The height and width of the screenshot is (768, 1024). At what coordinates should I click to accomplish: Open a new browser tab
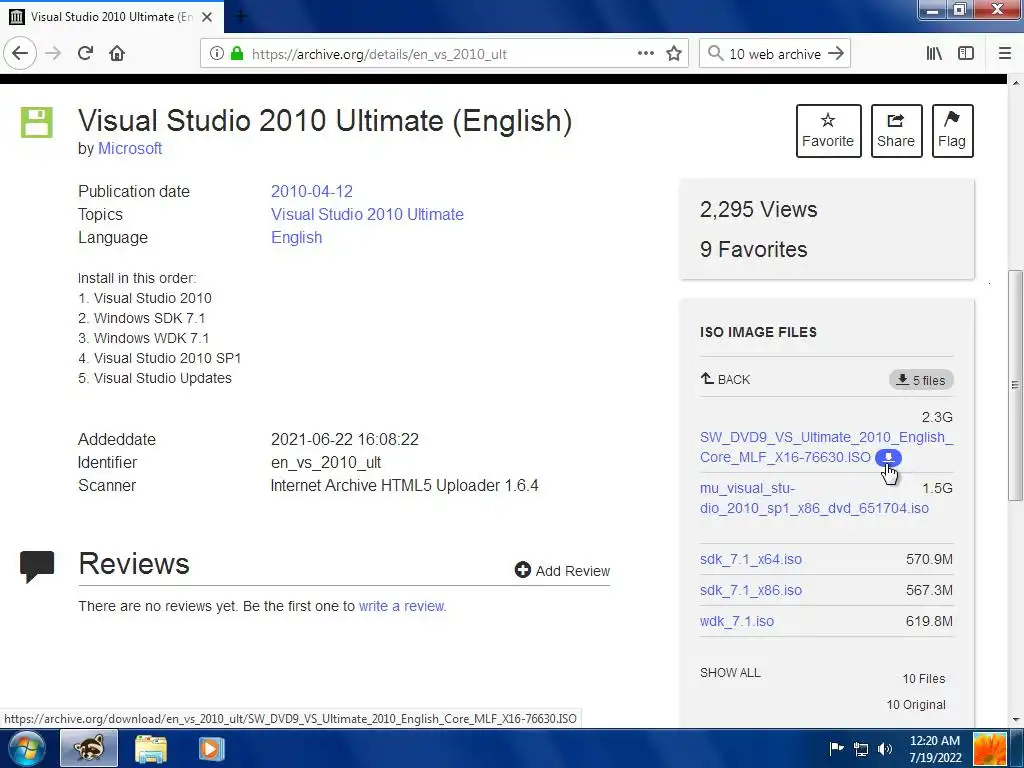pos(241,16)
